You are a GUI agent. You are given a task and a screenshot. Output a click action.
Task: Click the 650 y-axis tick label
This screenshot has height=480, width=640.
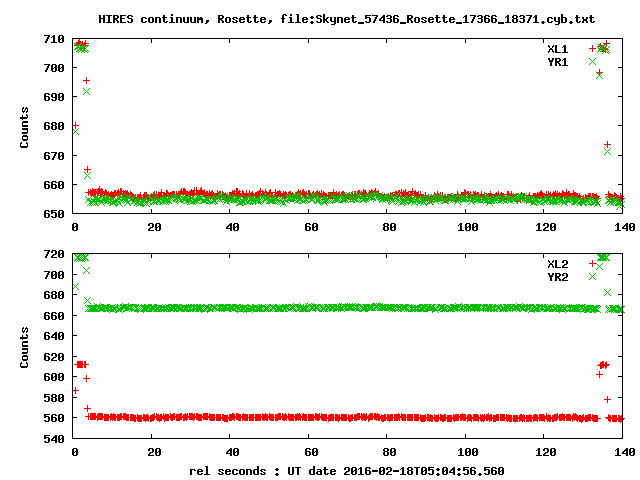54,214
